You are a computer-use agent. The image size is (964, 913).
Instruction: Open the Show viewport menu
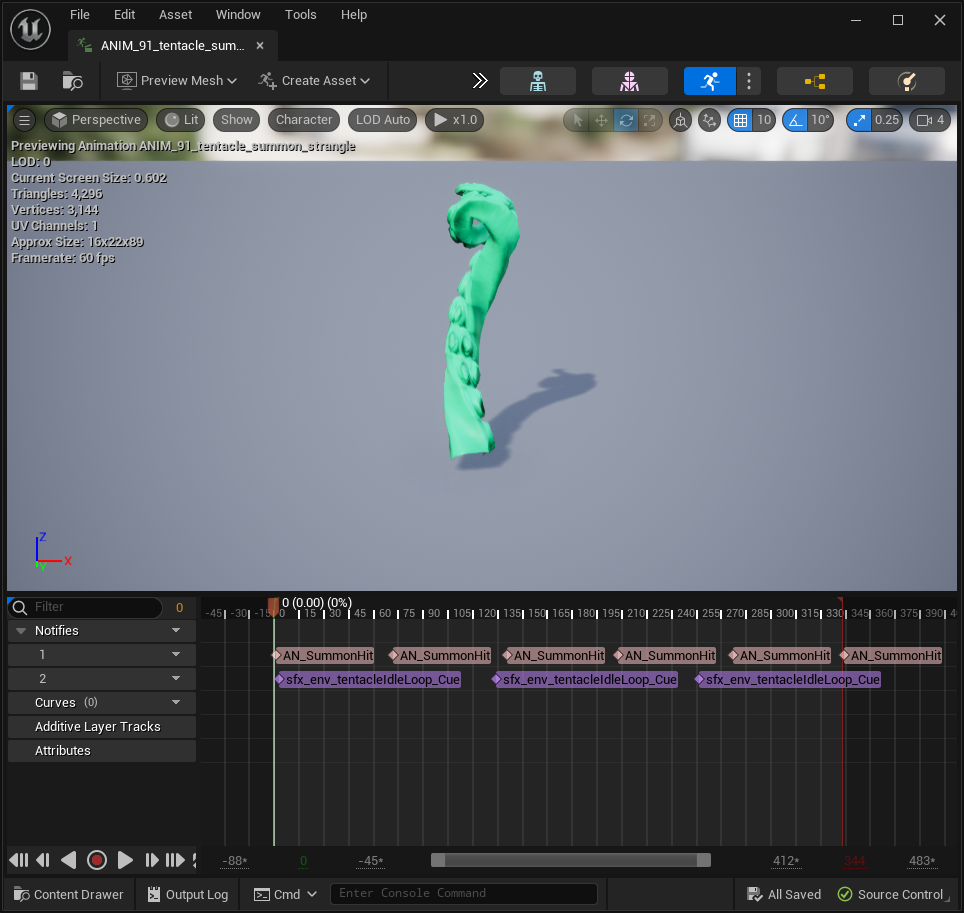click(x=237, y=120)
